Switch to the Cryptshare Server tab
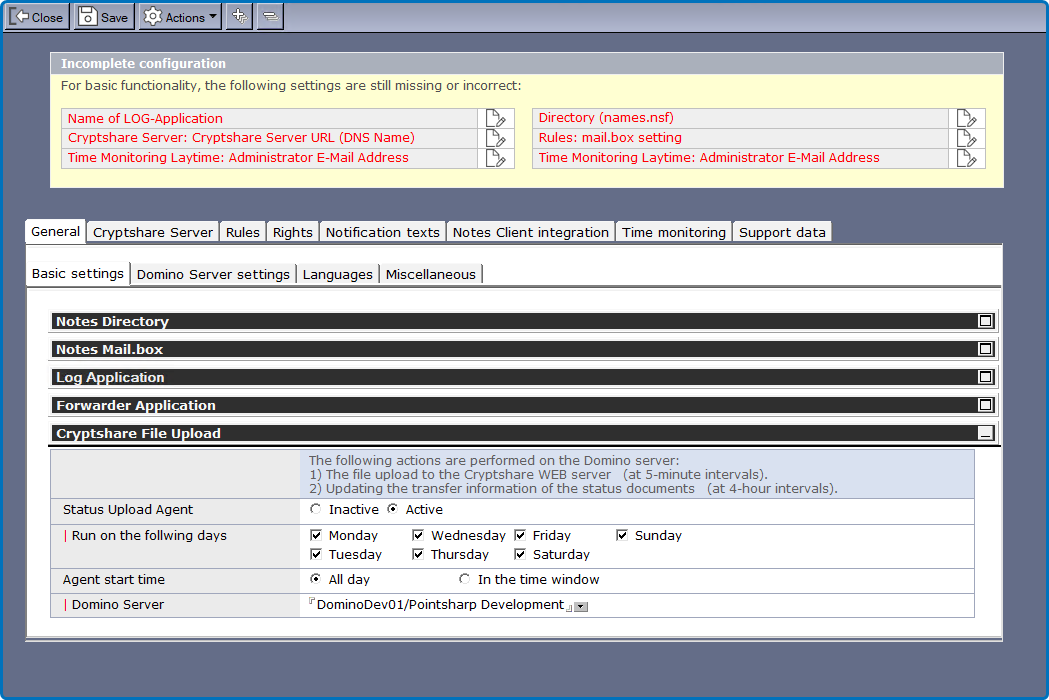1049x700 pixels. (153, 232)
